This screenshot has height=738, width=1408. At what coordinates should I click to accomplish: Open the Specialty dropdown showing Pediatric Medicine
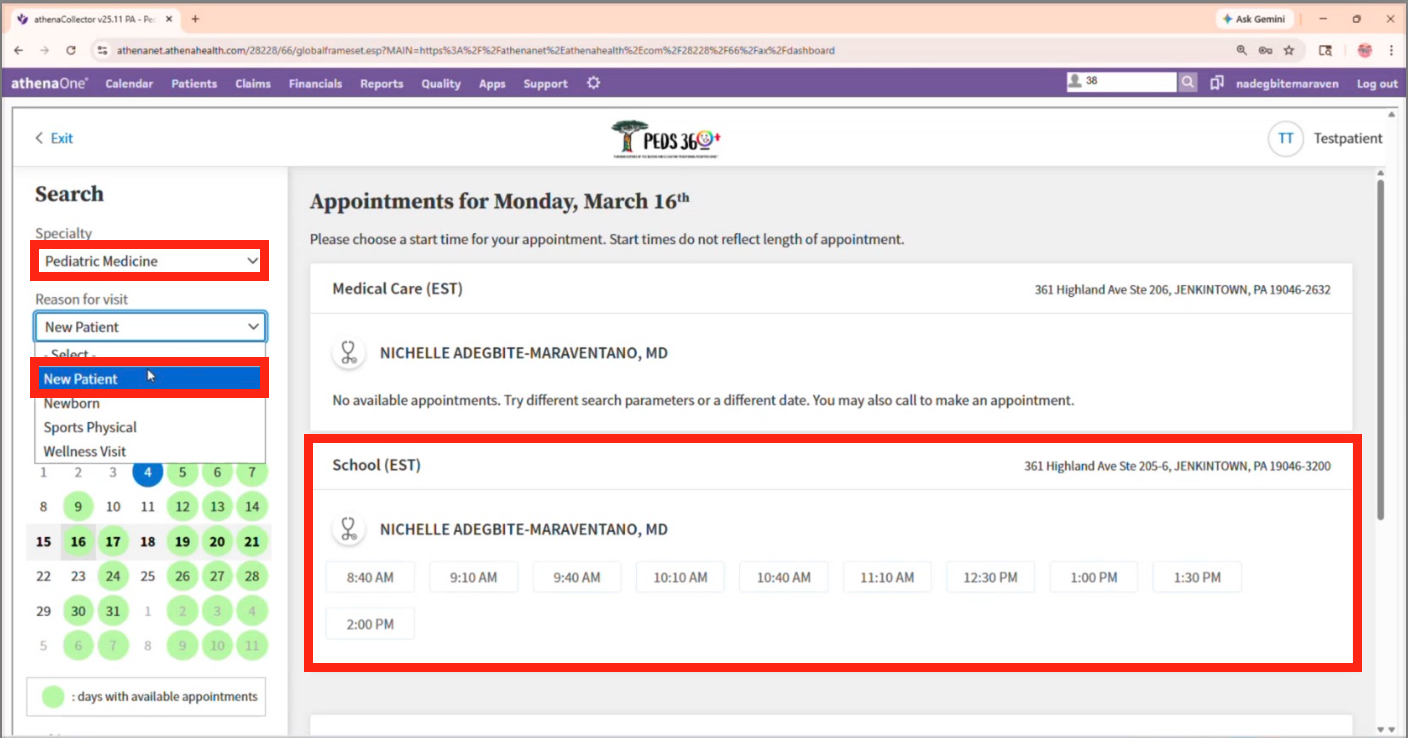click(x=150, y=261)
